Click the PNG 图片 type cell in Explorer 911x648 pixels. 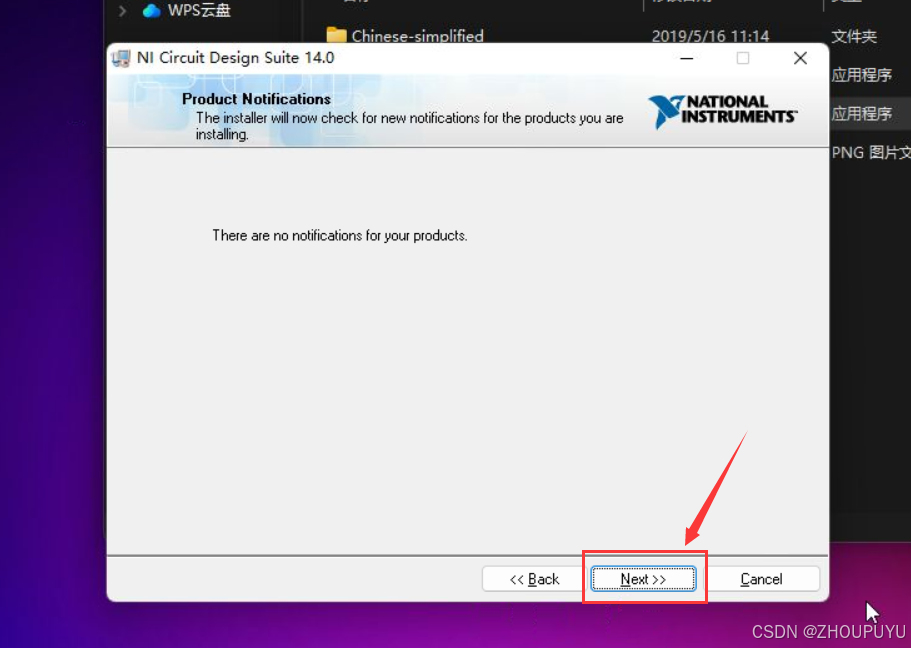coord(870,152)
